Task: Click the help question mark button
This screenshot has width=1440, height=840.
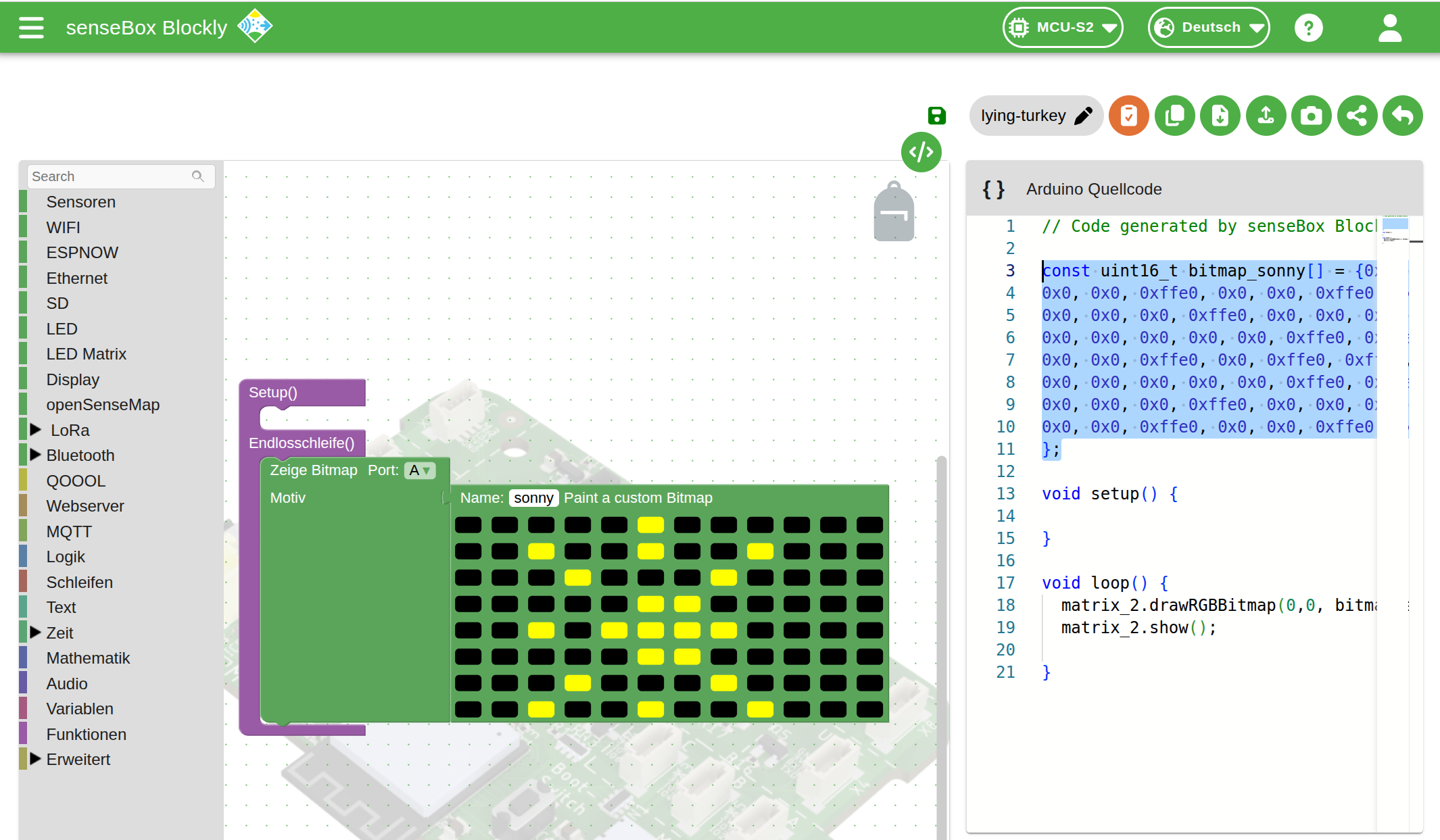Action: coord(1308,28)
